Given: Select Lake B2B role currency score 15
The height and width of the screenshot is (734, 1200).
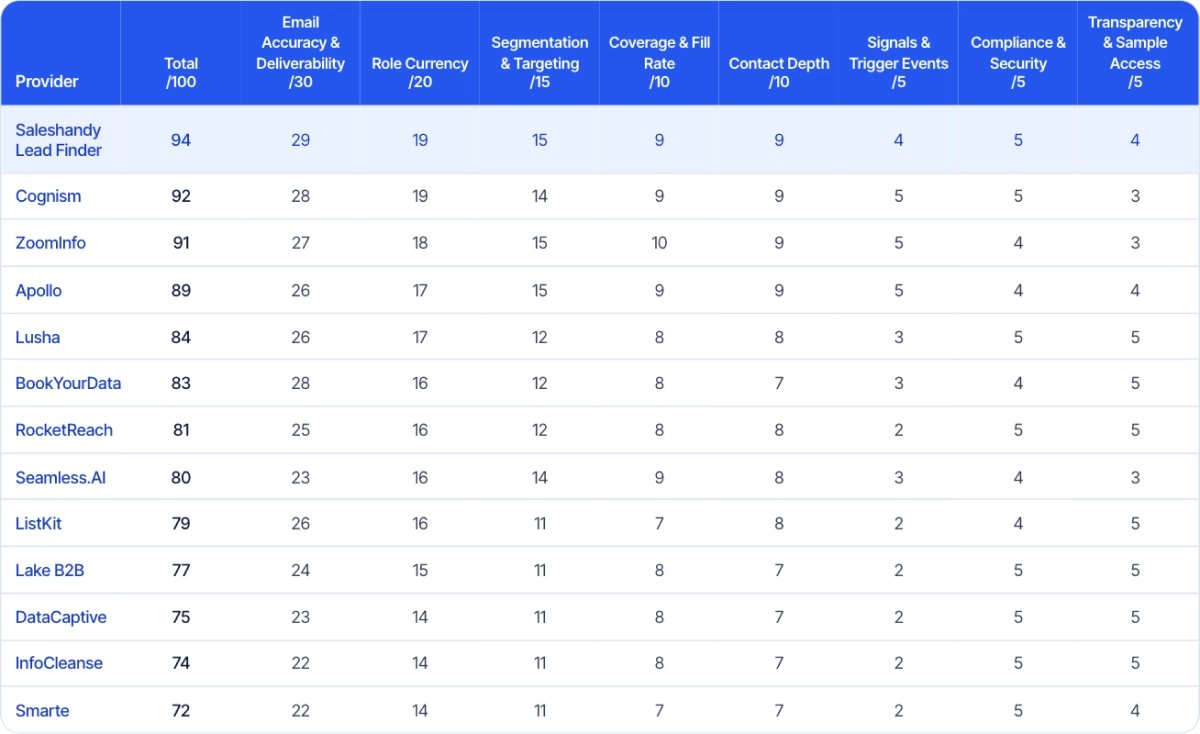Looking at the screenshot, I should [x=420, y=570].
